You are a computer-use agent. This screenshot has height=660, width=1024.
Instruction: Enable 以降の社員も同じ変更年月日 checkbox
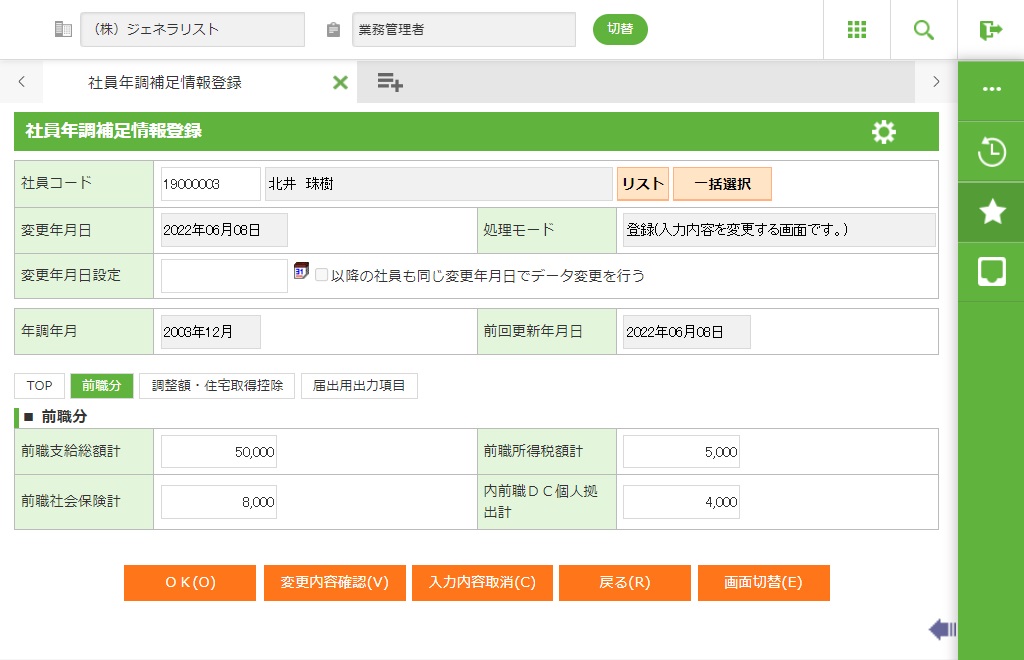coord(321,275)
